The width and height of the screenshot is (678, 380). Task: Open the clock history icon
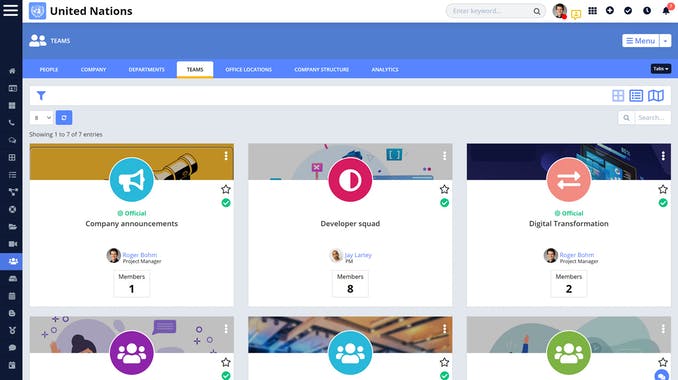coord(647,11)
